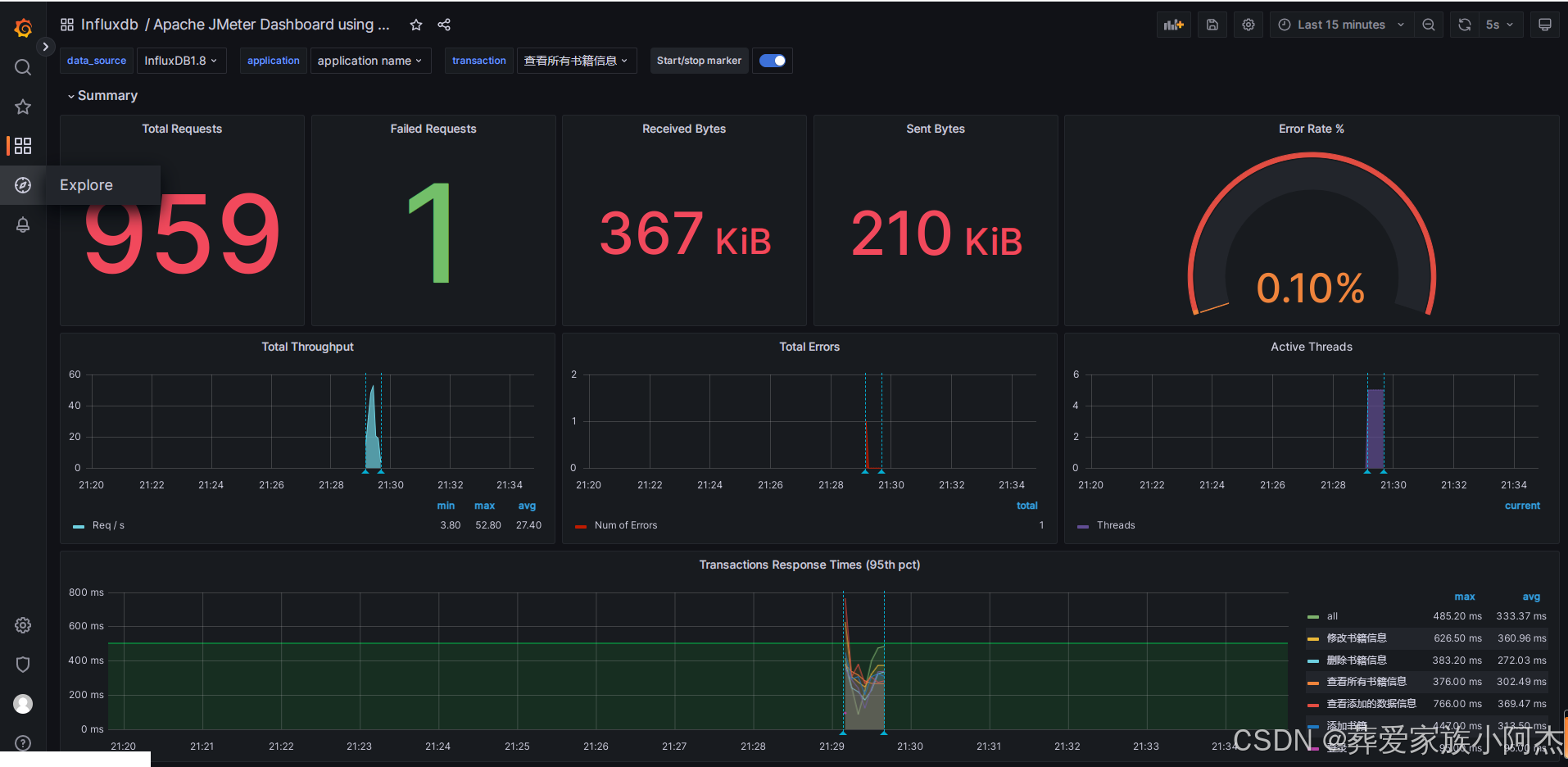Toggle the 修改书籍信息 legend series
The width and height of the screenshot is (1568, 767).
[1357, 638]
